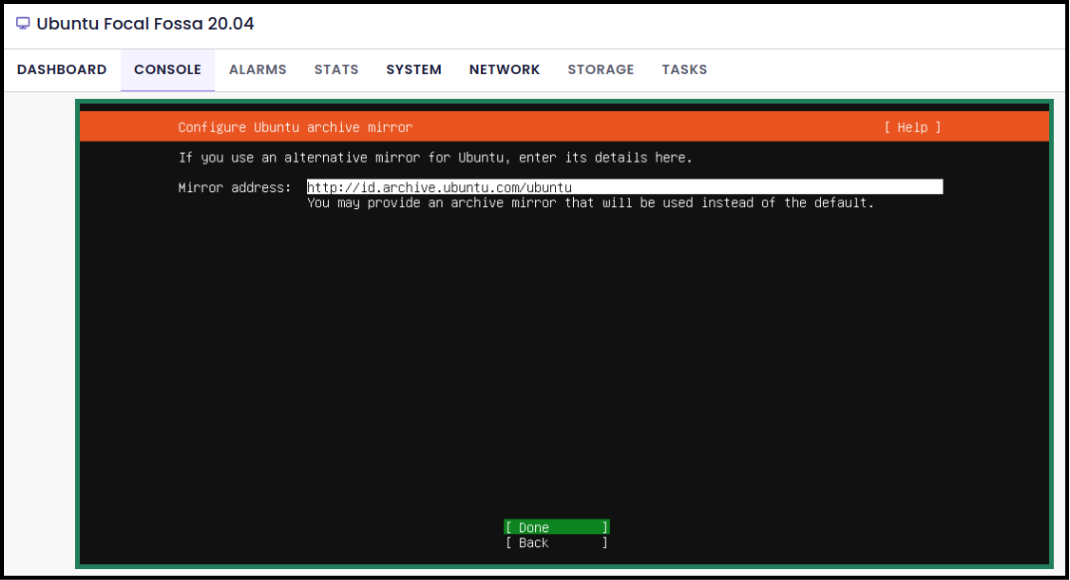Screen dimensions: 1070x580
Task: Open the SYSTEM tab
Action: click(x=414, y=70)
